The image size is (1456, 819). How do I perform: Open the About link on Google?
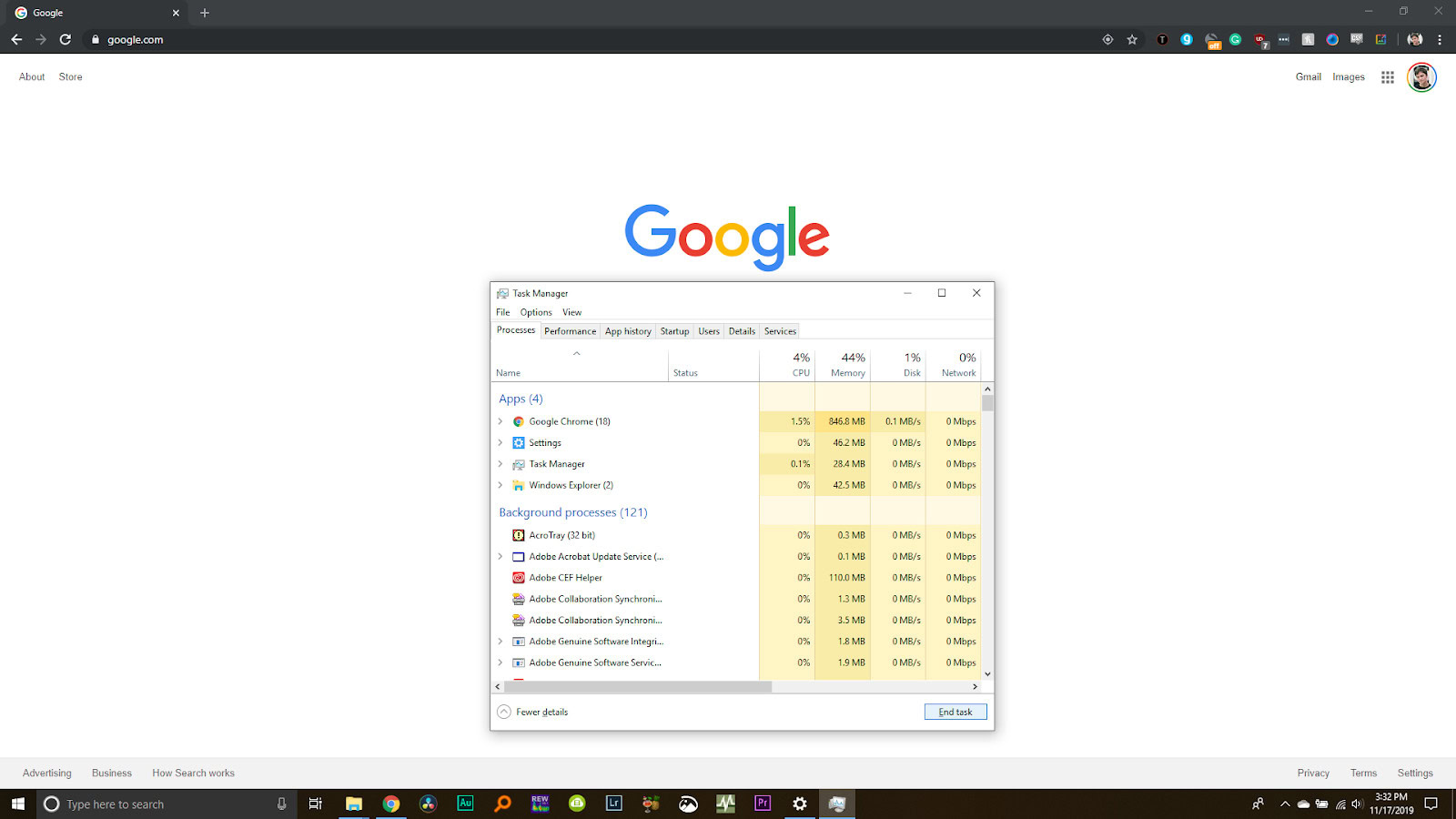click(32, 77)
